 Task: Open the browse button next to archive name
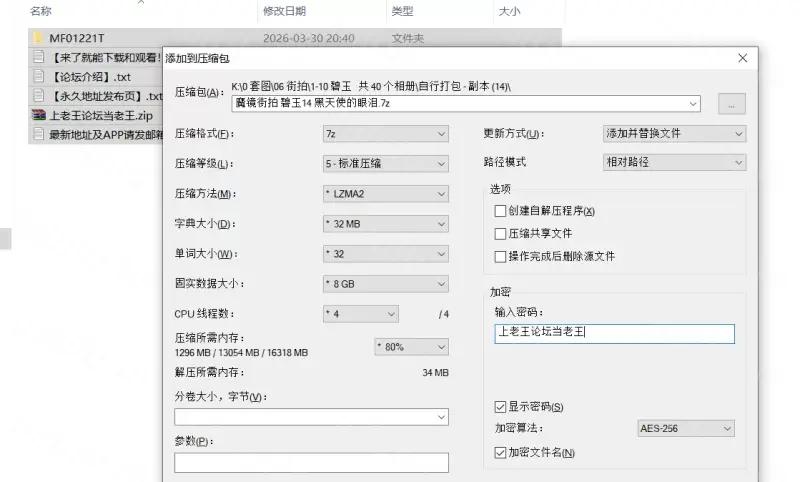732,103
